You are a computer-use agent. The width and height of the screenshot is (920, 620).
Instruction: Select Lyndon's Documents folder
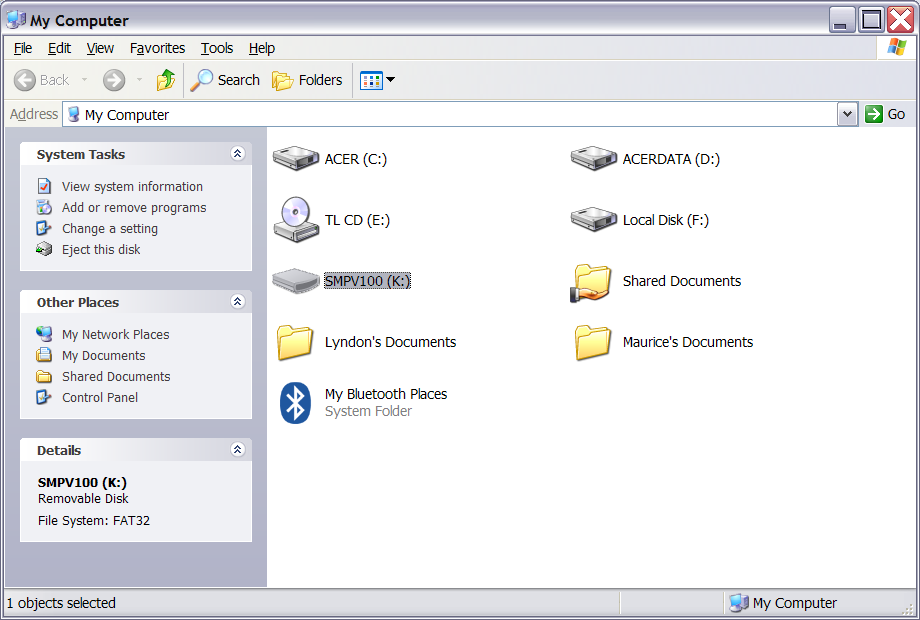pos(296,342)
